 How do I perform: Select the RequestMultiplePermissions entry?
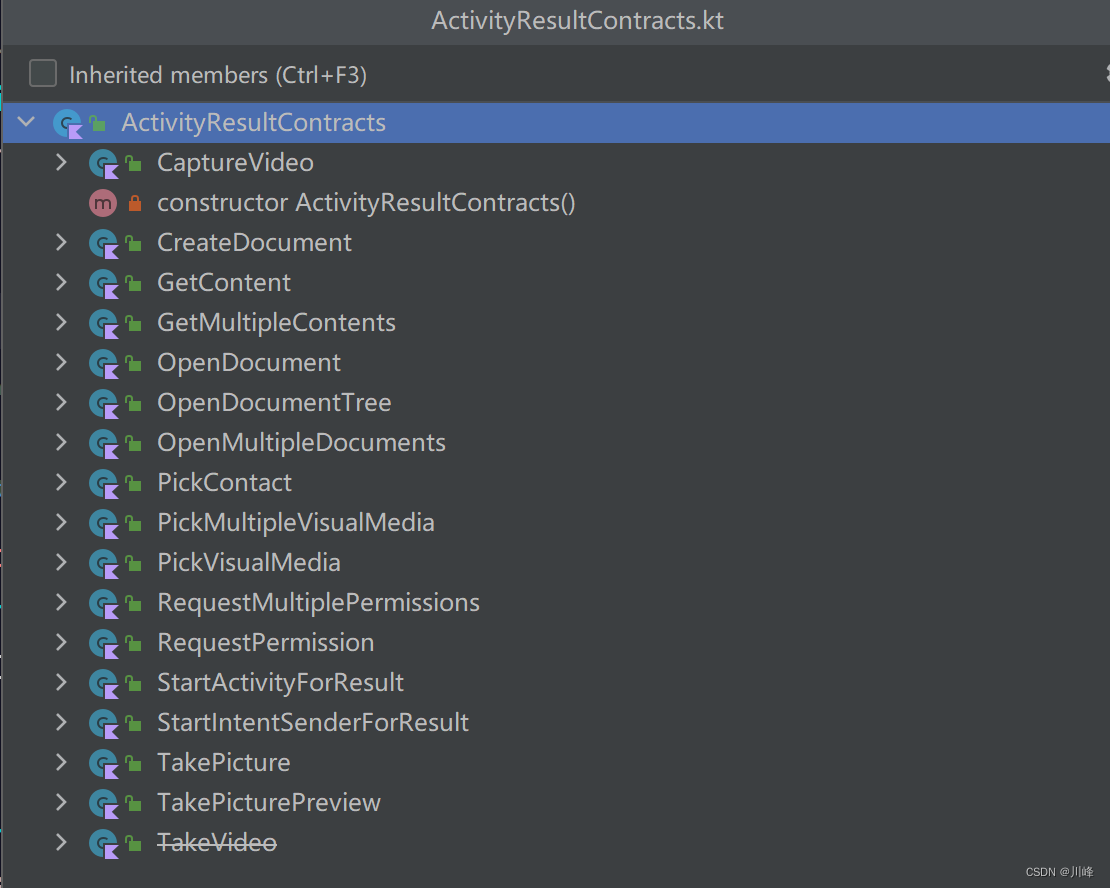pos(318,602)
